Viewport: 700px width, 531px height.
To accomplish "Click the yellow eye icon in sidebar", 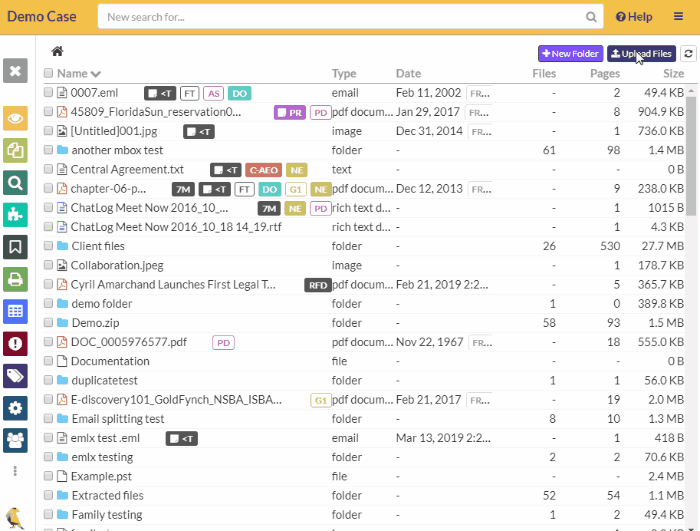I will (15, 118).
